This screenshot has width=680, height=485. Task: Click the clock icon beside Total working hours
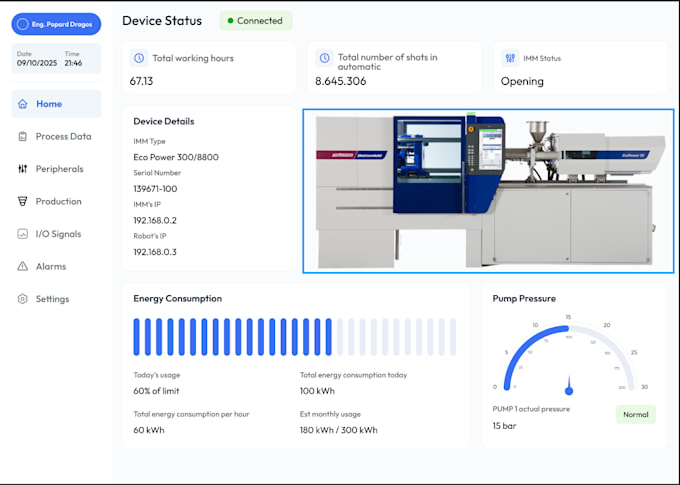point(139,58)
